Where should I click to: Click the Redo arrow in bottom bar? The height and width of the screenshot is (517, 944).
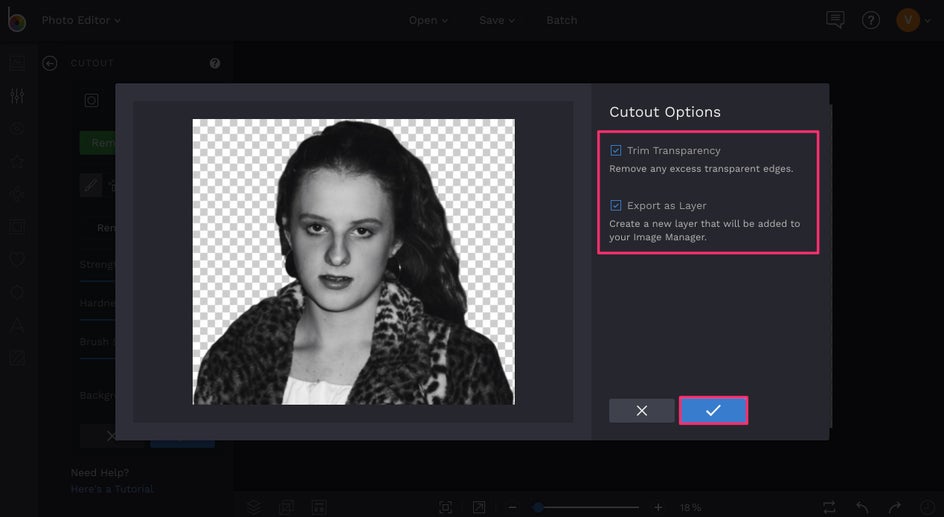click(x=895, y=507)
